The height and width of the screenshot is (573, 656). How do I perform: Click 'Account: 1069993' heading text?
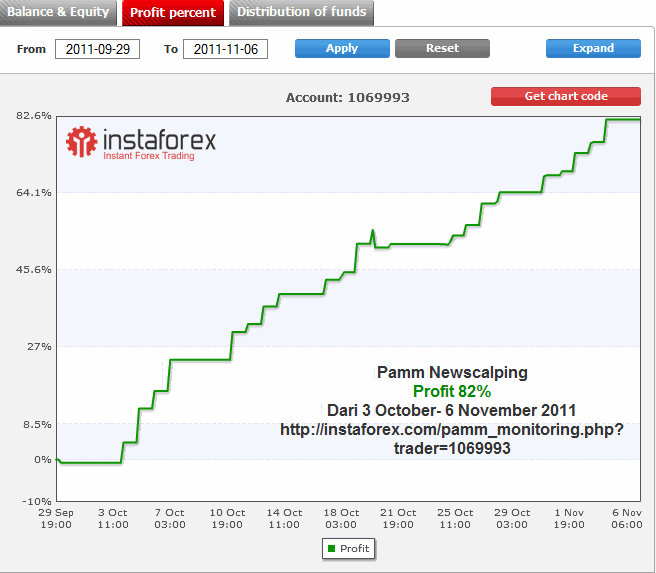[348, 97]
